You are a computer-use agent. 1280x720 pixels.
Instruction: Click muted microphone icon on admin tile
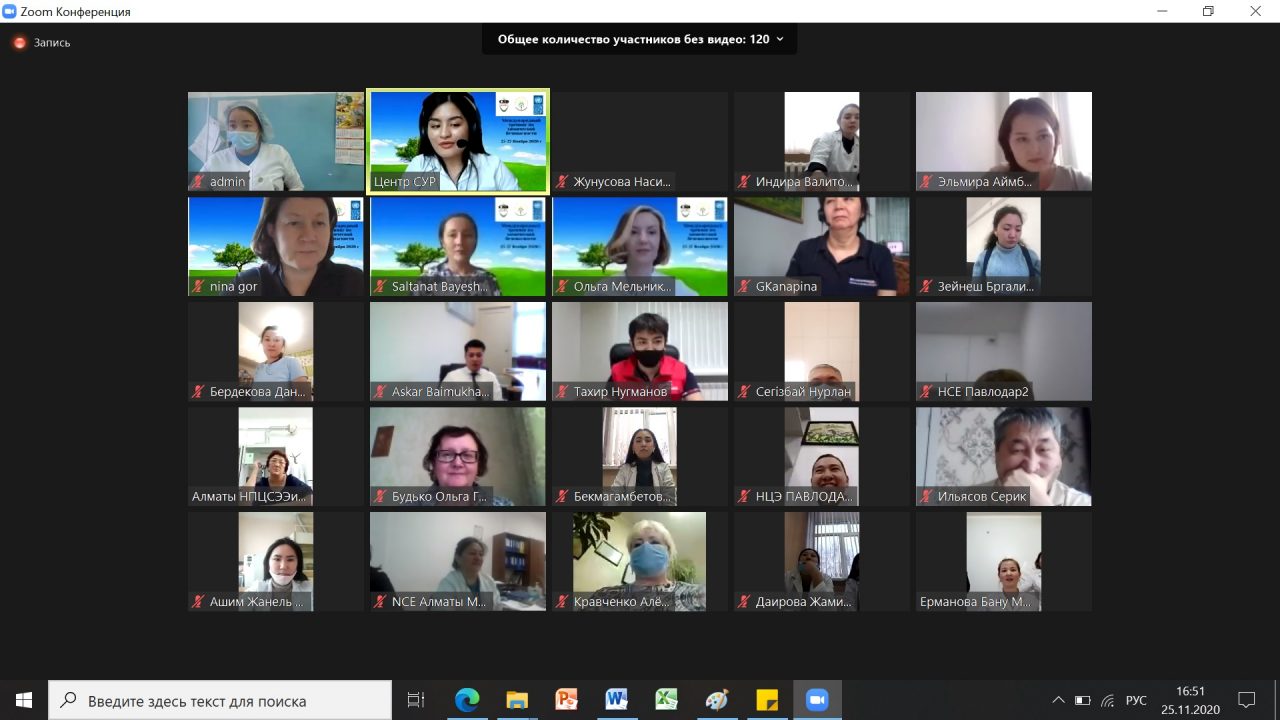[198, 182]
